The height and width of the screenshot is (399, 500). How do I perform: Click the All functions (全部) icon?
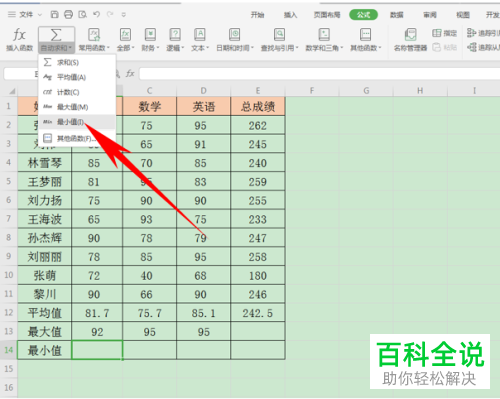[x=125, y=35]
